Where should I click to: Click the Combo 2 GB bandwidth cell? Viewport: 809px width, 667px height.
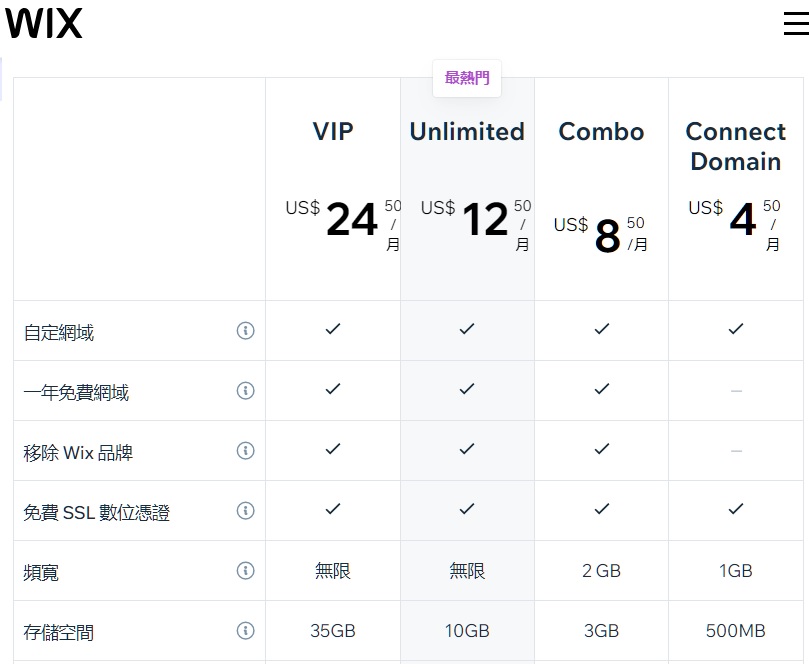tap(602, 571)
